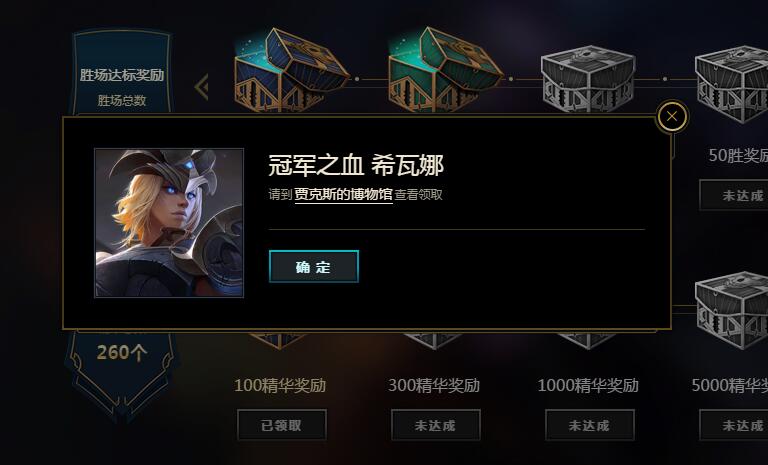Select the first gray locked chest
This screenshot has height=465, width=768.
coord(588,78)
